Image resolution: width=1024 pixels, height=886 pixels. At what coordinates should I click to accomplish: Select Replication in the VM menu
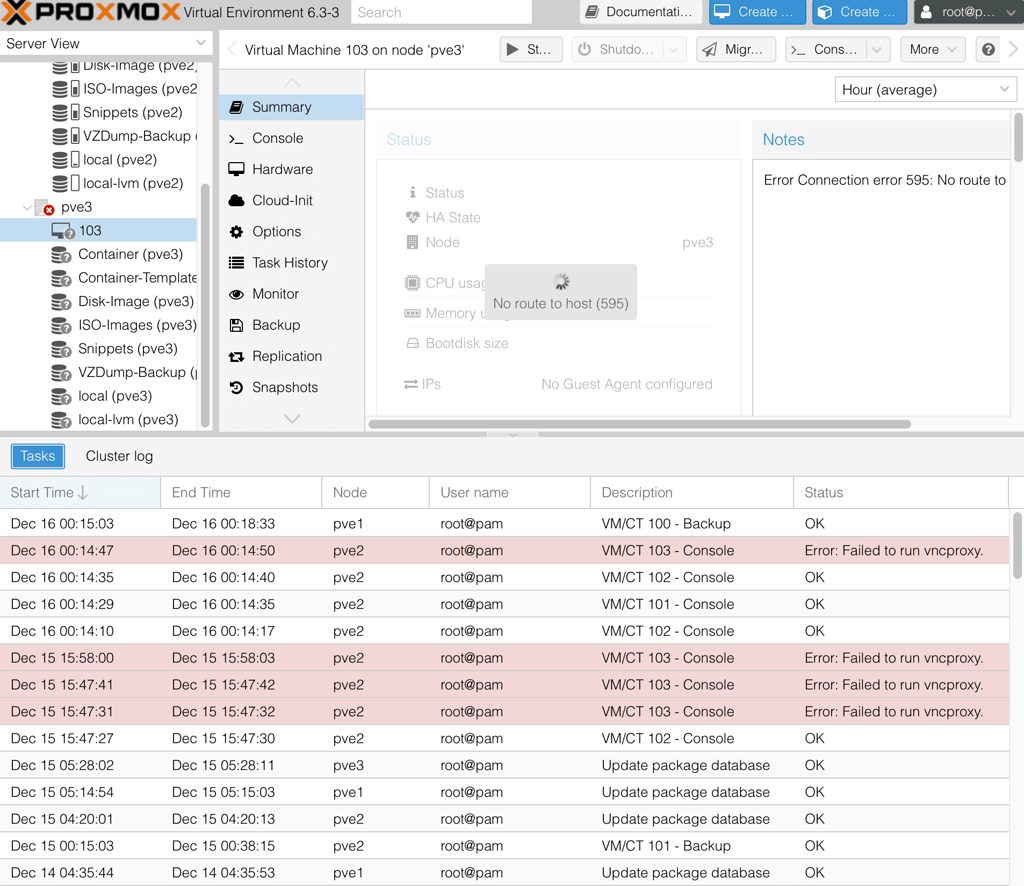(x=291, y=356)
